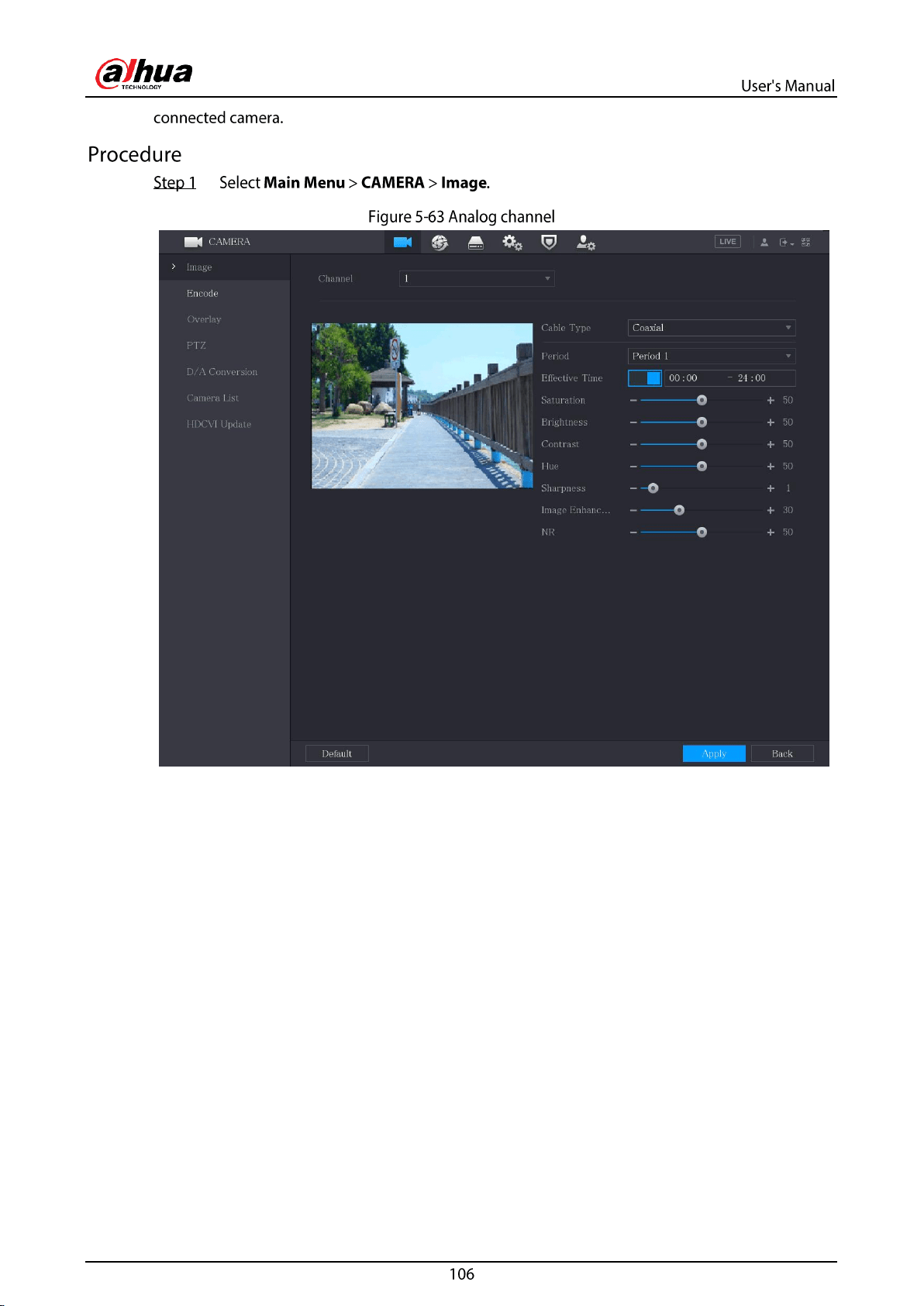Open the Camera section in top bar
Viewport: 924px width, 1306px height.
coord(402,242)
